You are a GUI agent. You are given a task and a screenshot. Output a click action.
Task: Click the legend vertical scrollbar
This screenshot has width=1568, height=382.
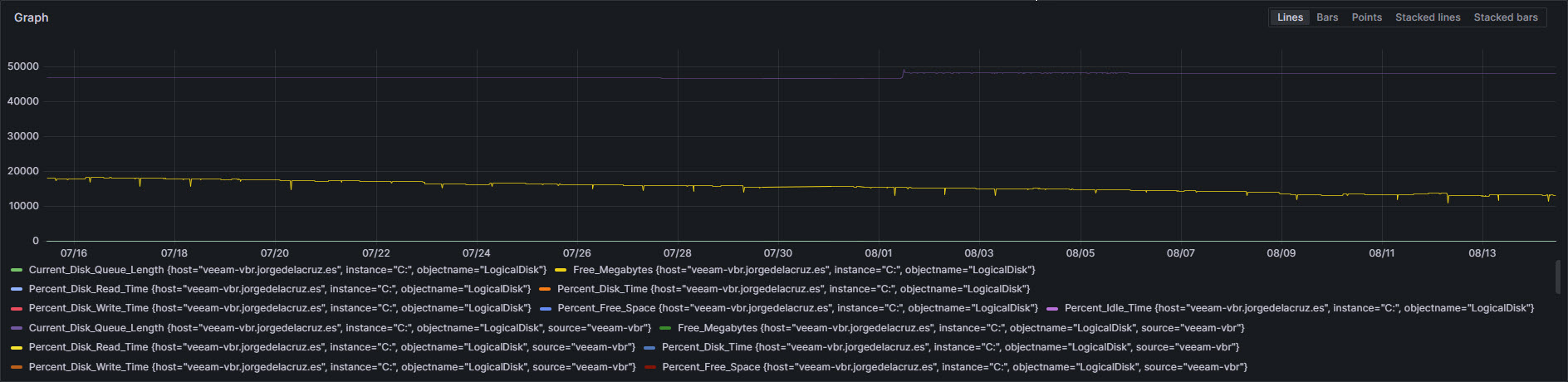tap(1557, 277)
